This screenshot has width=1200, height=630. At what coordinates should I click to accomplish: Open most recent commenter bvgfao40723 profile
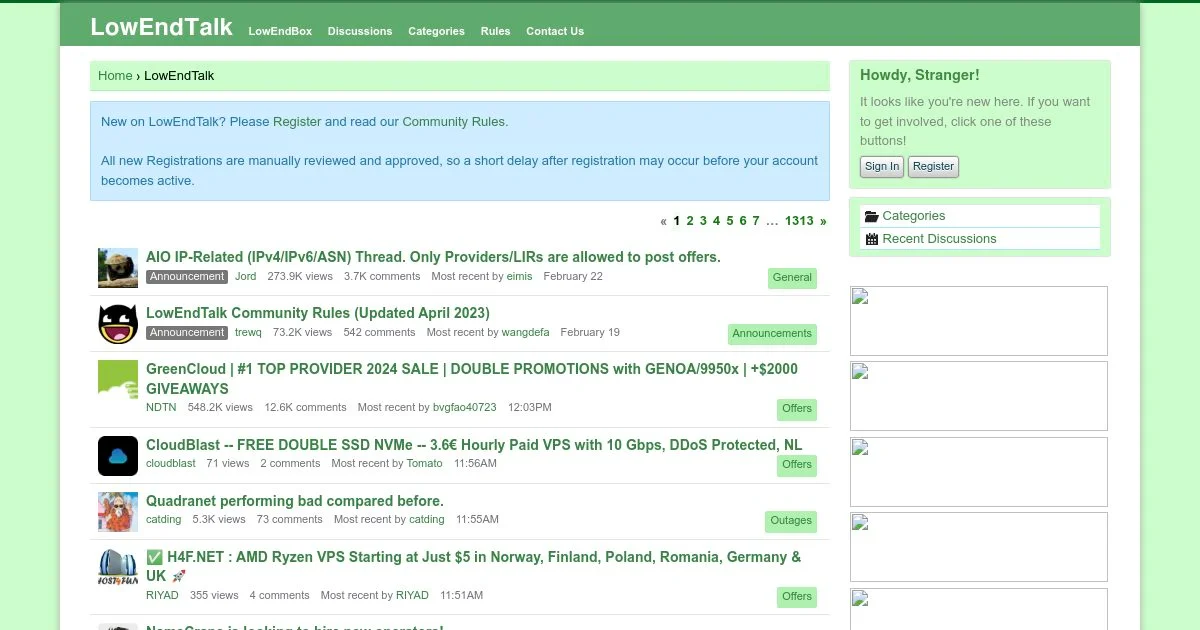coord(464,408)
